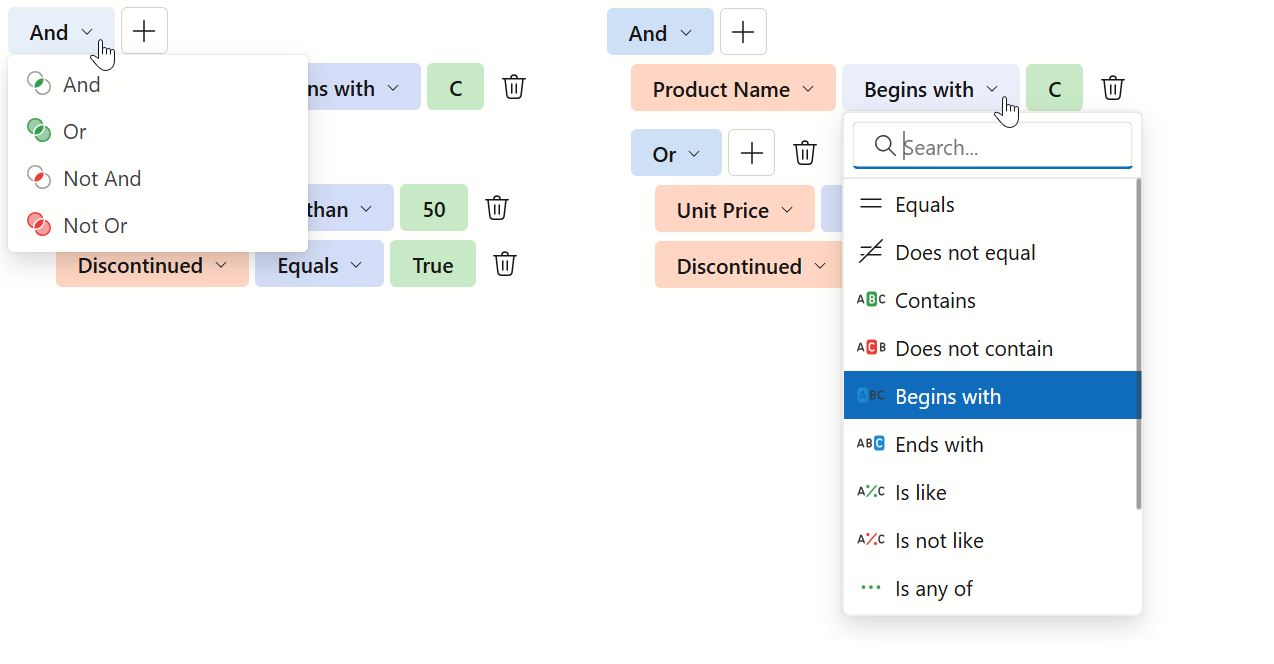This screenshot has width=1274, height=664.
Task: Click the green True value chip
Action: [433, 264]
